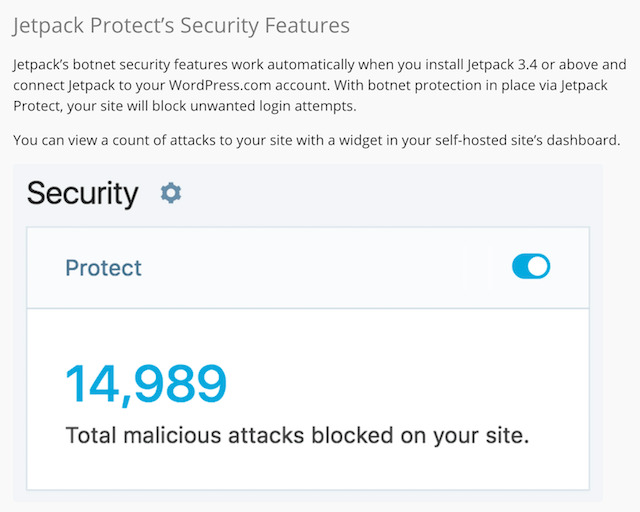Click the Total malicious attacks blocked text
Screen dimensions: 640x512
pyautogui.click(x=297, y=436)
